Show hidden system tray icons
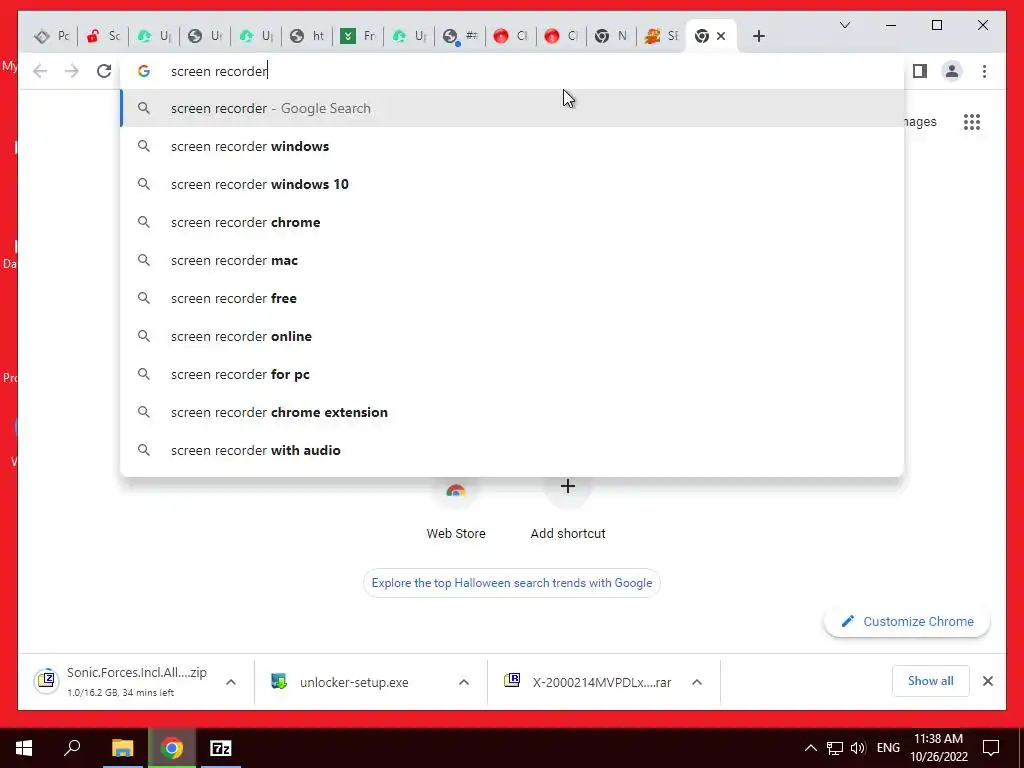1024x768 pixels. click(x=810, y=748)
